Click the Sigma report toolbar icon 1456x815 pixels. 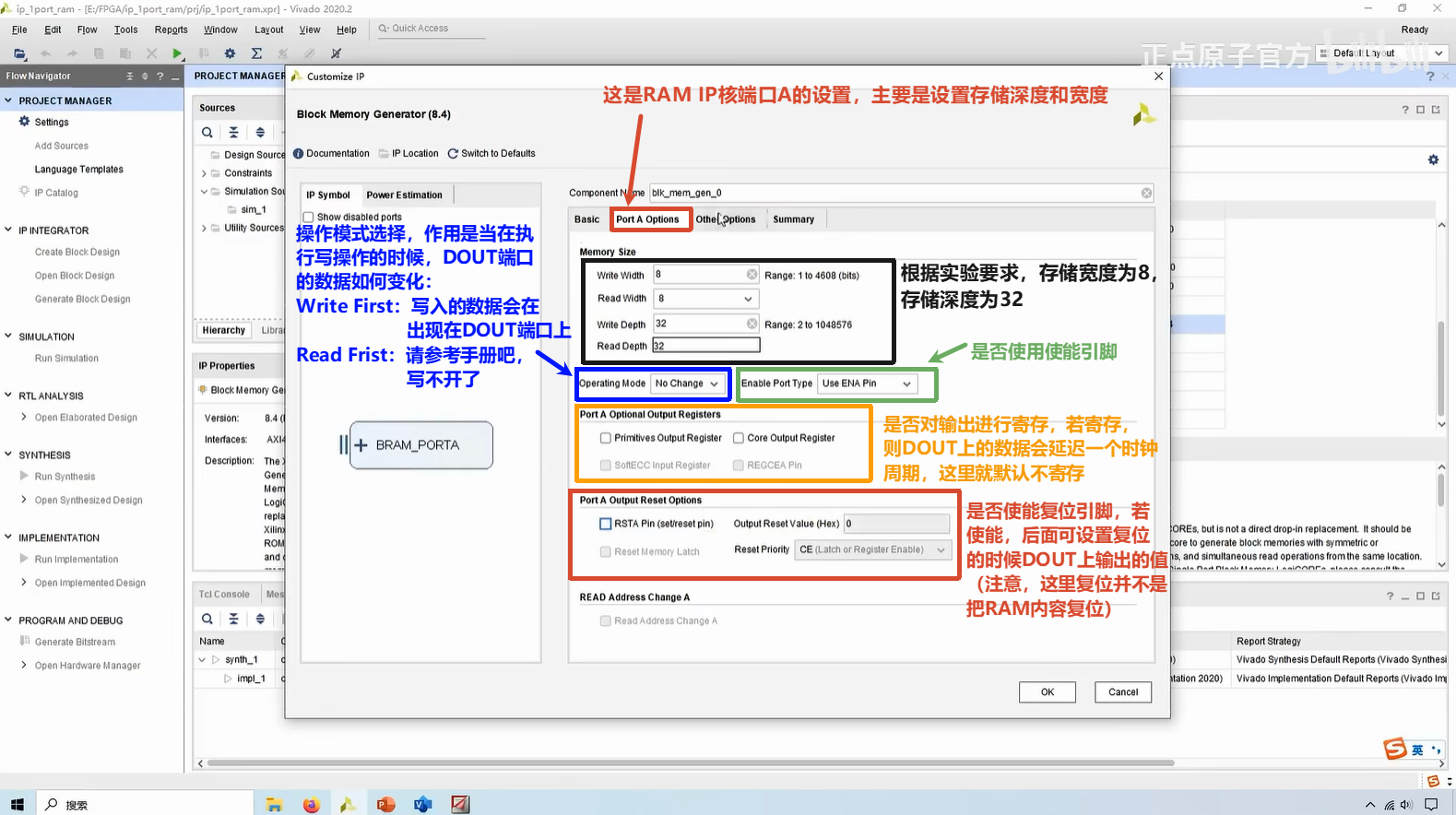pyautogui.click(x=257, y=53)
